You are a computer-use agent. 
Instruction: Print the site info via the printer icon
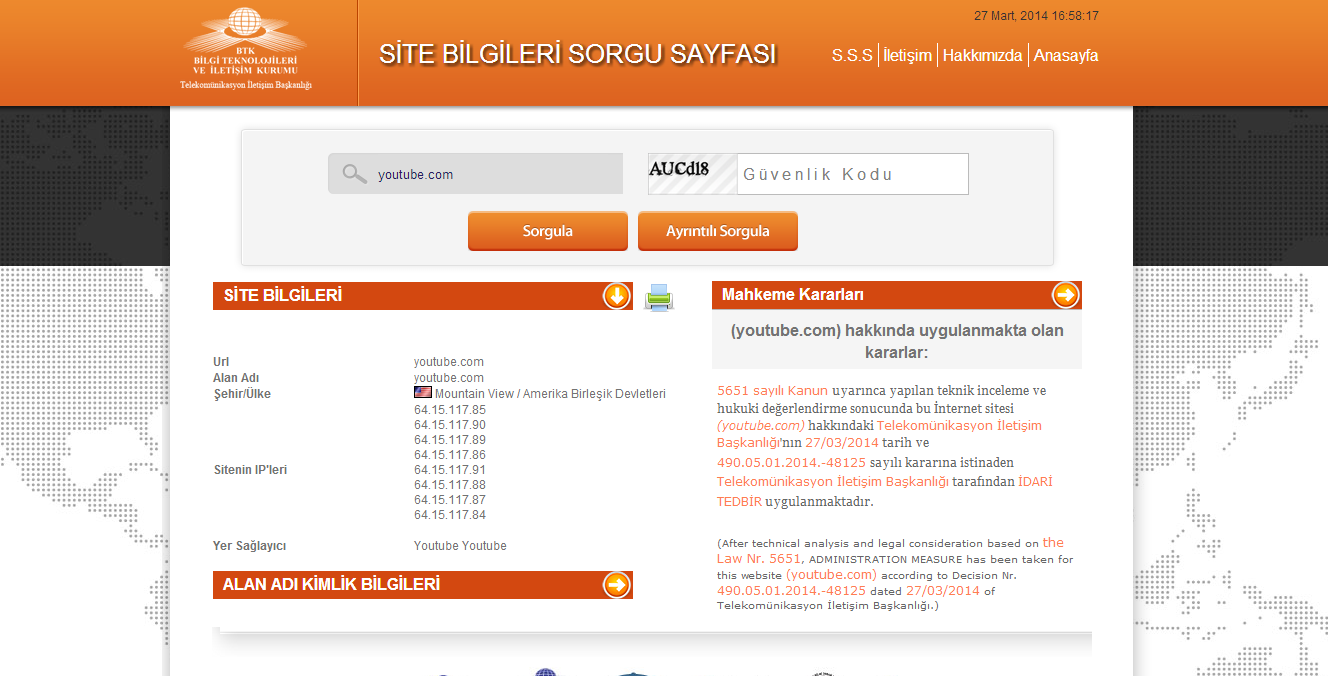(x=659, y=297)
